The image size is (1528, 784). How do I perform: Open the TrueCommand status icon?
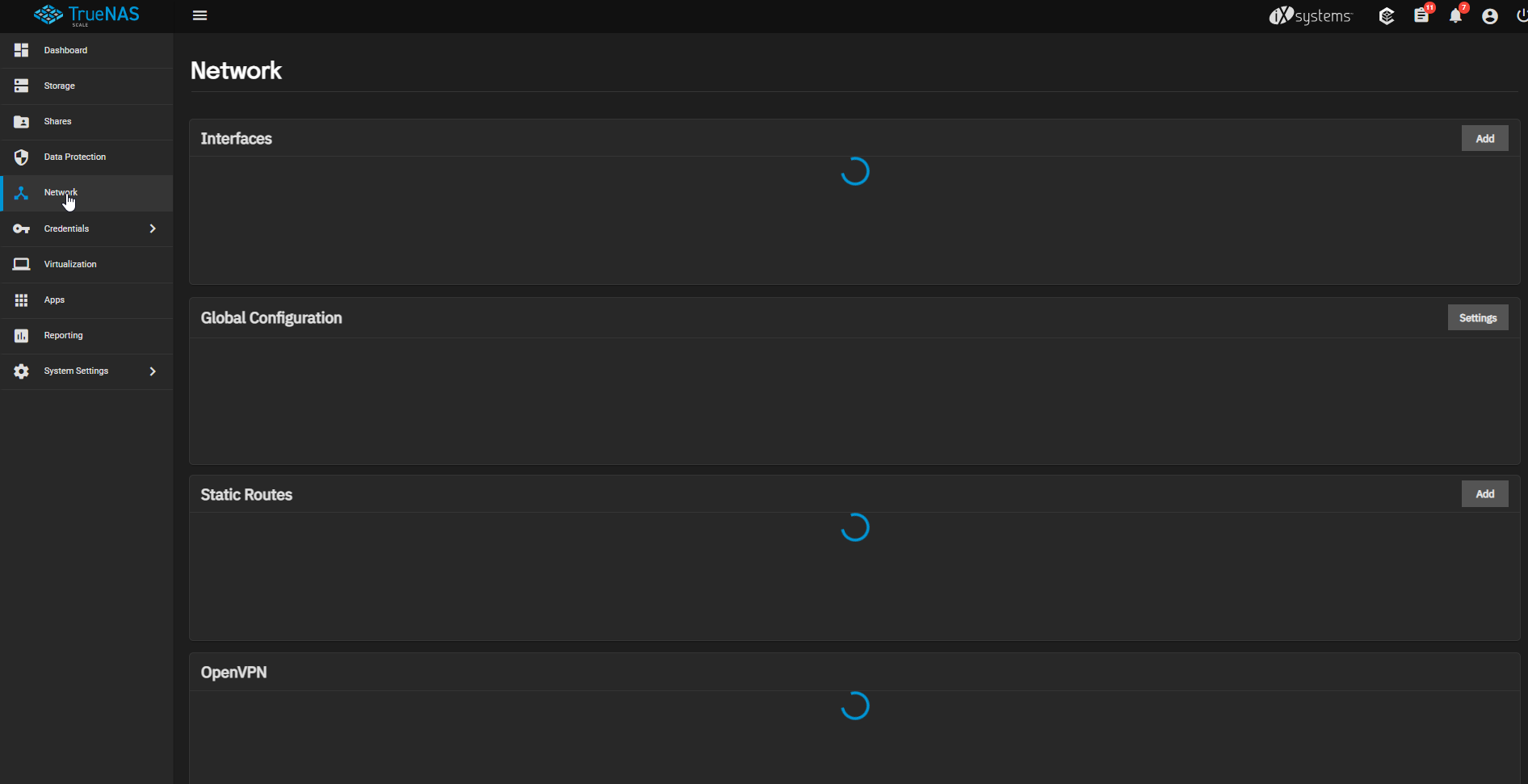1387,16
